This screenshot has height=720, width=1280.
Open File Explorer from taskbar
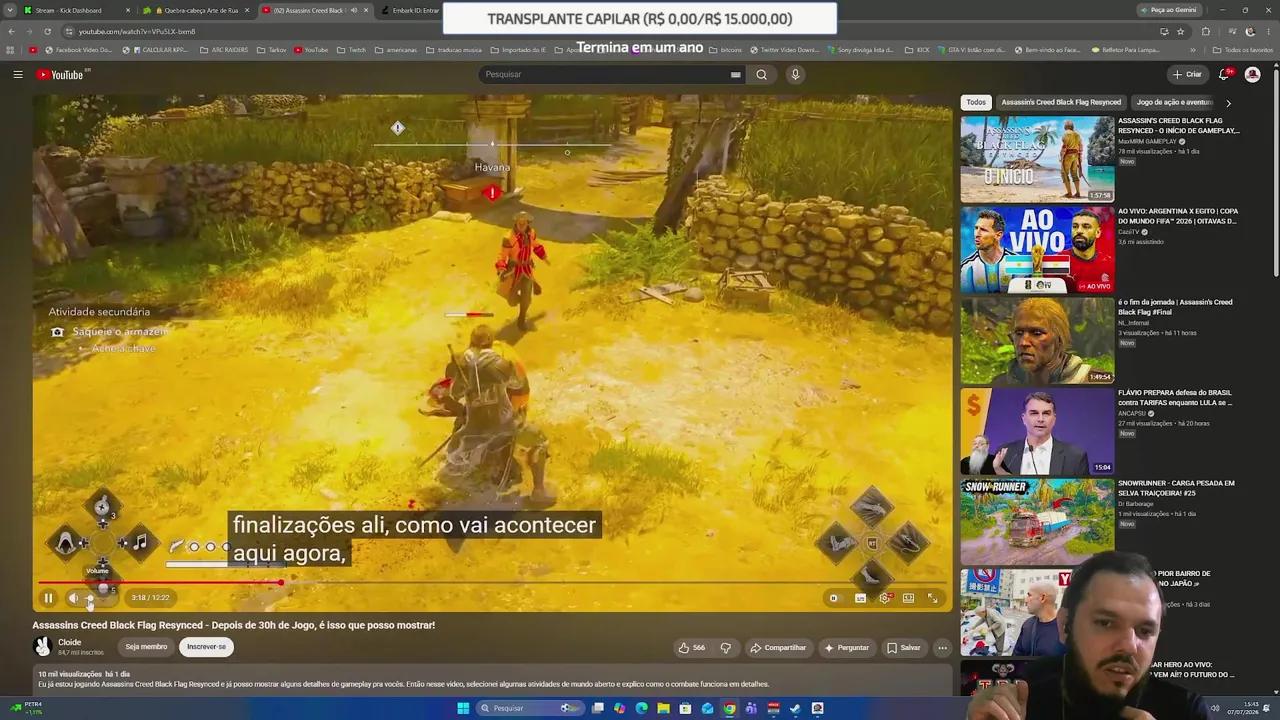663,708
